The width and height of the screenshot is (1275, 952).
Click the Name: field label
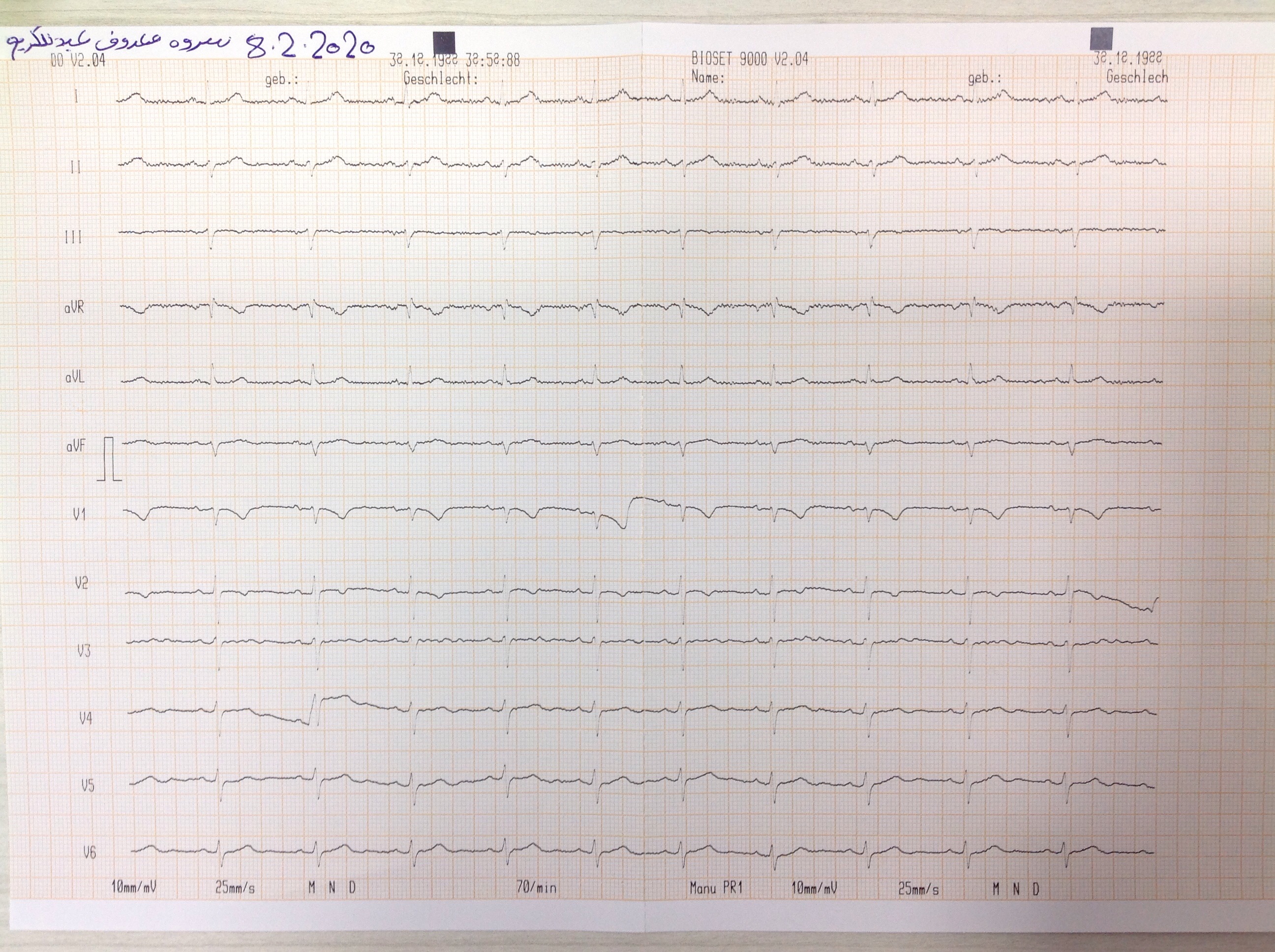(707, 77)
